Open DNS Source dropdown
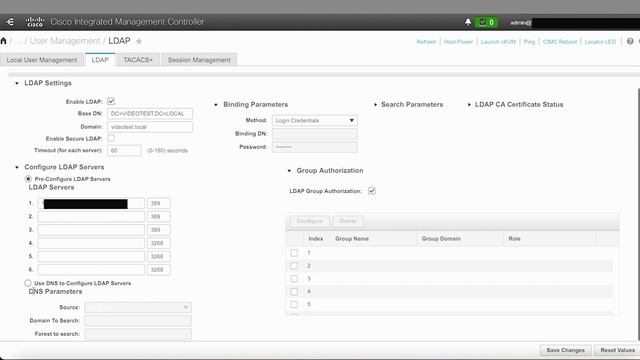Image resolution: width=640 pixels, height=360 pixels. 138,307
